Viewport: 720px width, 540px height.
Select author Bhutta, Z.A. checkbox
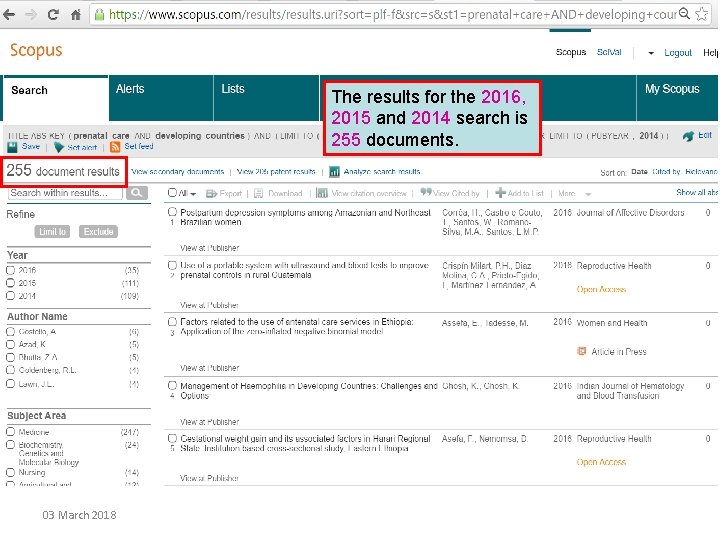coord(11,357)
